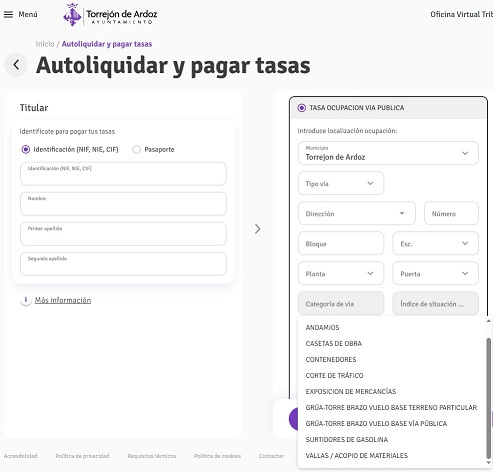Choose GRÚA-TORRE BRAZO VUELO BASE TERRENO PARTICULAR

click(392, 407)
